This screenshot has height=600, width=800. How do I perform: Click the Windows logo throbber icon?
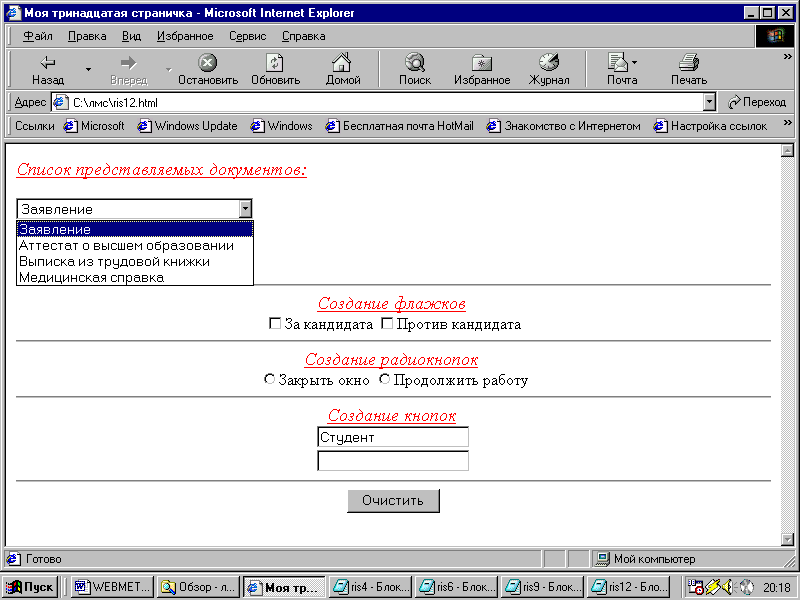[x=774, y=36]
